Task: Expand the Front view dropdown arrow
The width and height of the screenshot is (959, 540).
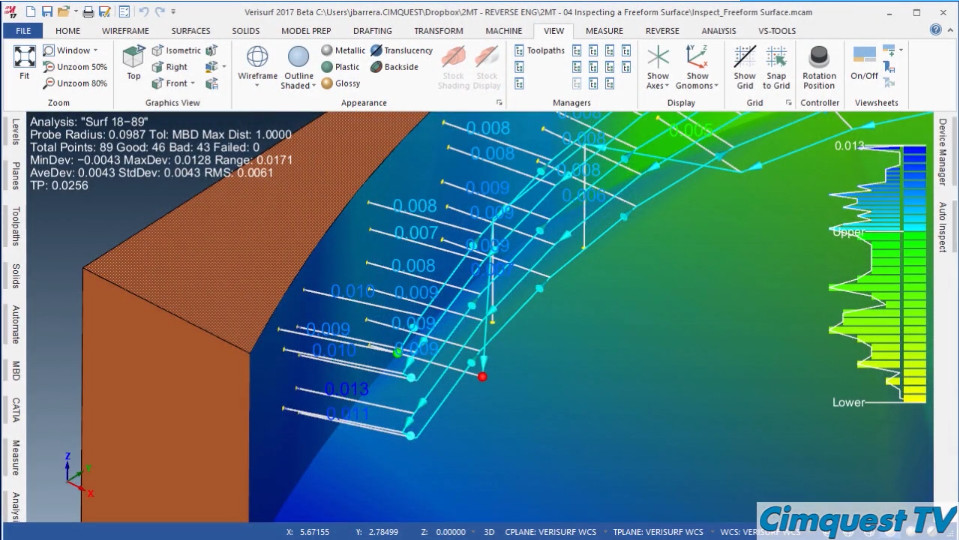Action: (x=193, y=83)
